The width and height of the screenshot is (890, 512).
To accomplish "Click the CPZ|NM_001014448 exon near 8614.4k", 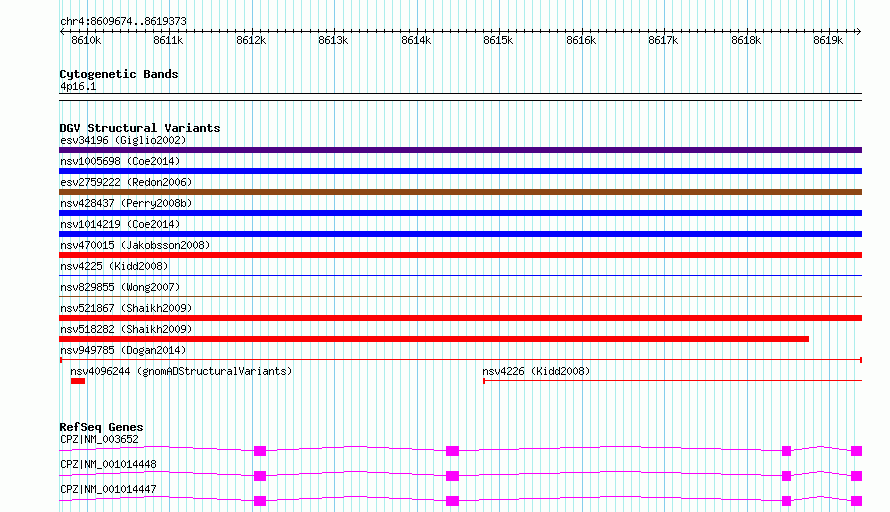I will [452, 476].
